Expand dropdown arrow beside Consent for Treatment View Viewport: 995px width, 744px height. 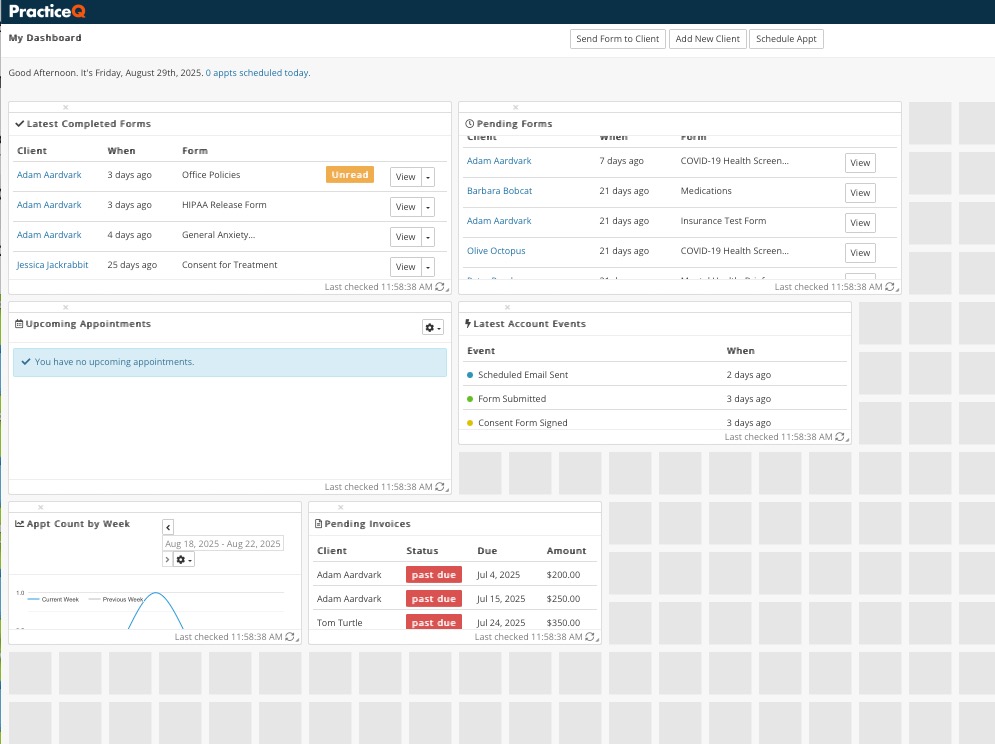pos(429,267)
